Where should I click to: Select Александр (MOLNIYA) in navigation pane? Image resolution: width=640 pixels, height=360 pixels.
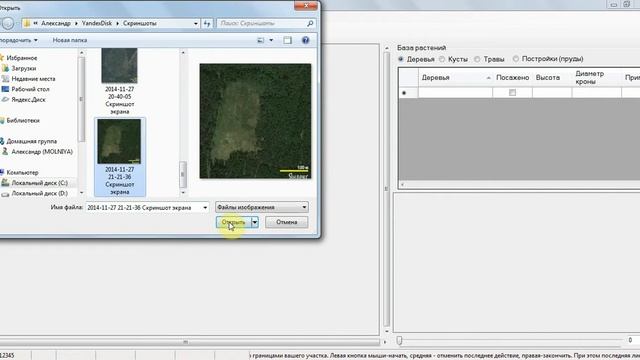(x=42, y=151)
